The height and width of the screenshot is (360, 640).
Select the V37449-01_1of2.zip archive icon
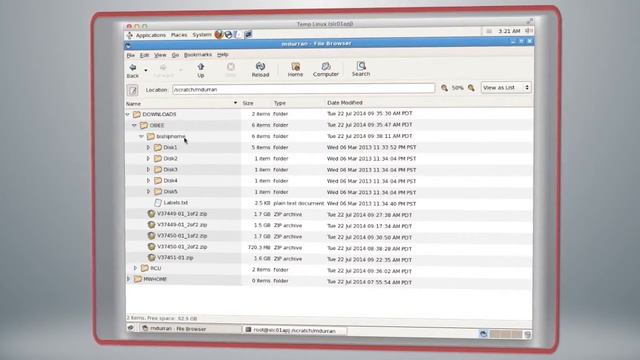(151, 213)
